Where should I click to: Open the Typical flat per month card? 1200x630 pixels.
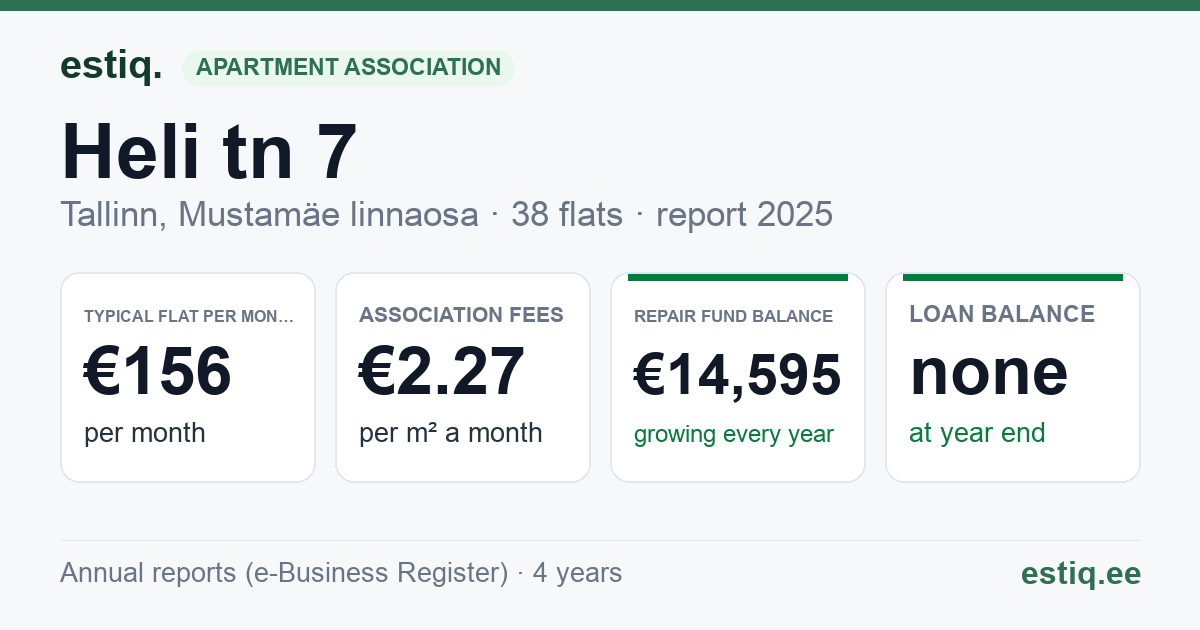coord(188,377)
